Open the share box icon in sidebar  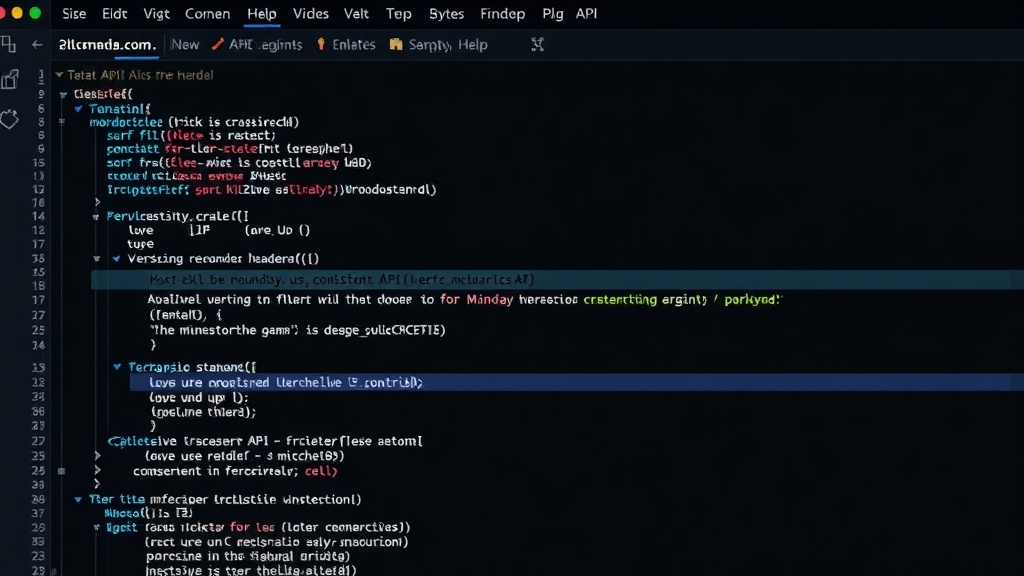click(10, 80)
